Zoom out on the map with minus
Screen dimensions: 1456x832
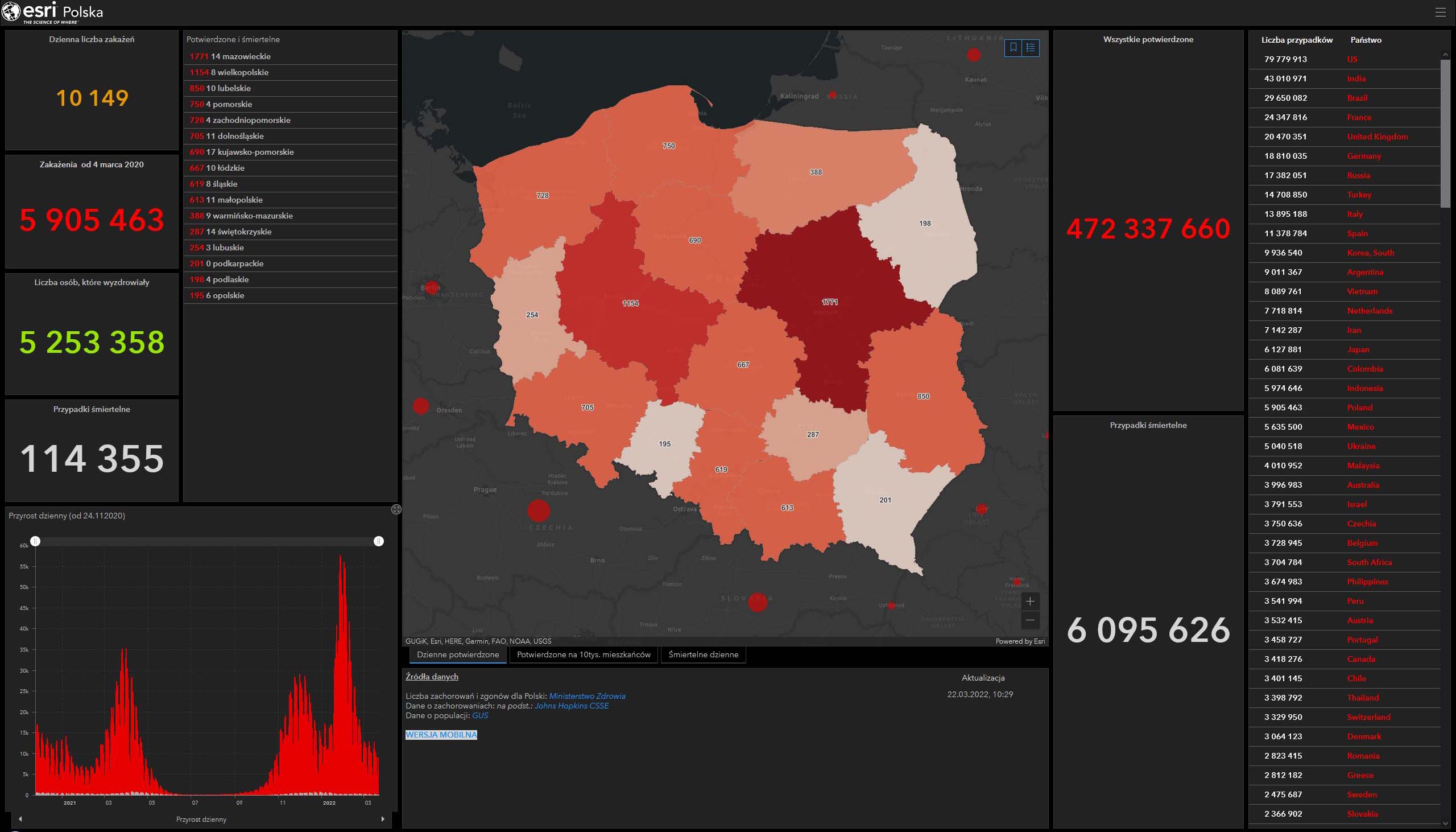(1030, 620)
